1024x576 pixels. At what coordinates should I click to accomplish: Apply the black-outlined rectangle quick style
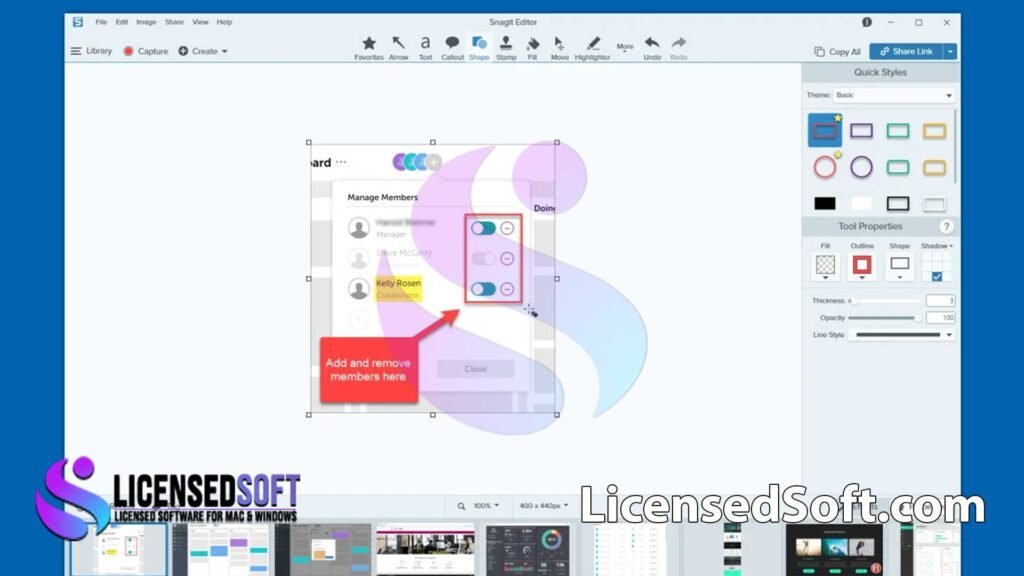898,204
